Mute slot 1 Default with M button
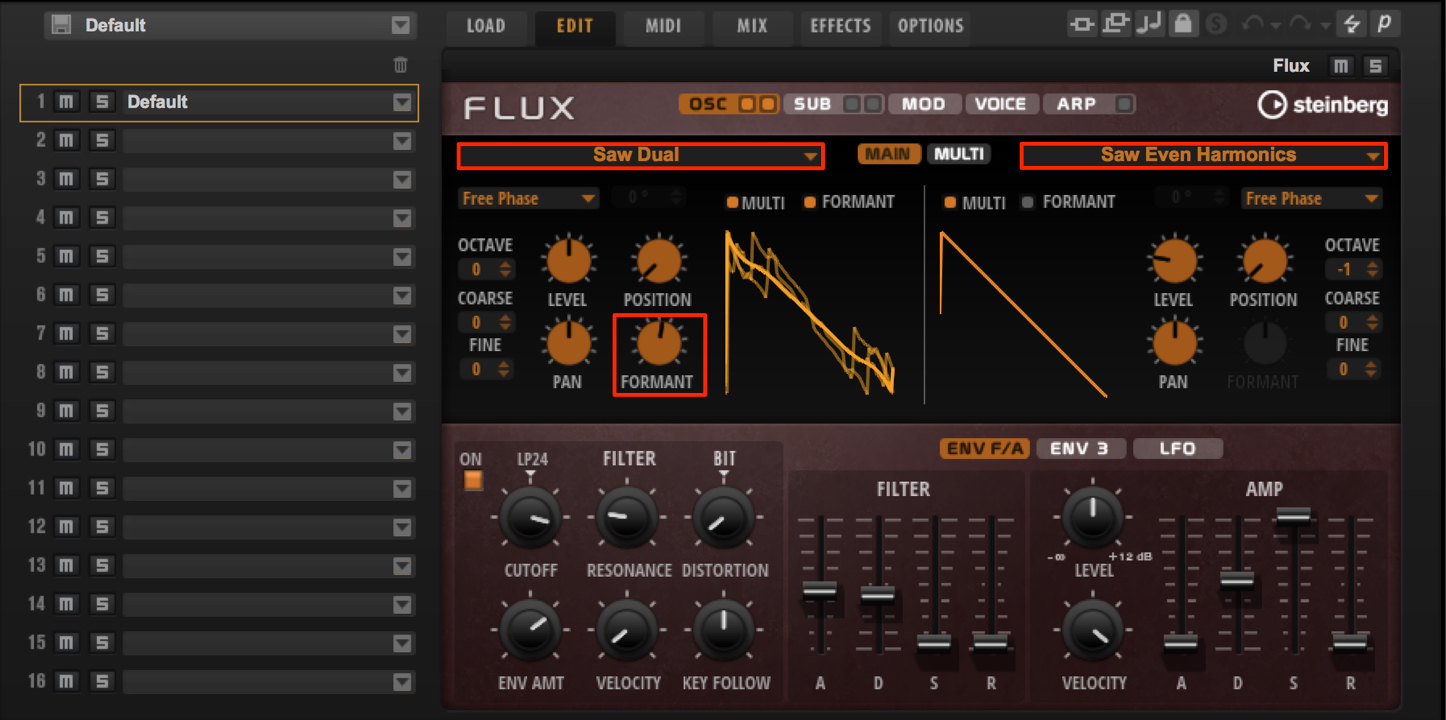This screenshot has width=1446, height=720. pos(66,102)
